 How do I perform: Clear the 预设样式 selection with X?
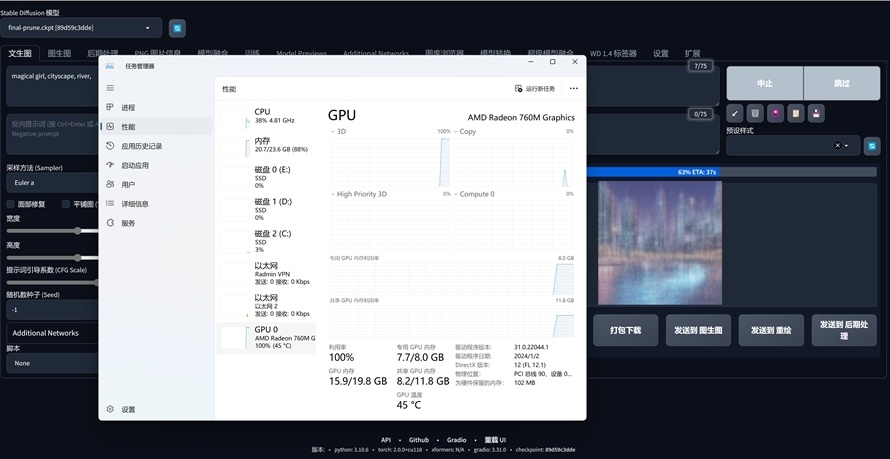pos(837,146)
